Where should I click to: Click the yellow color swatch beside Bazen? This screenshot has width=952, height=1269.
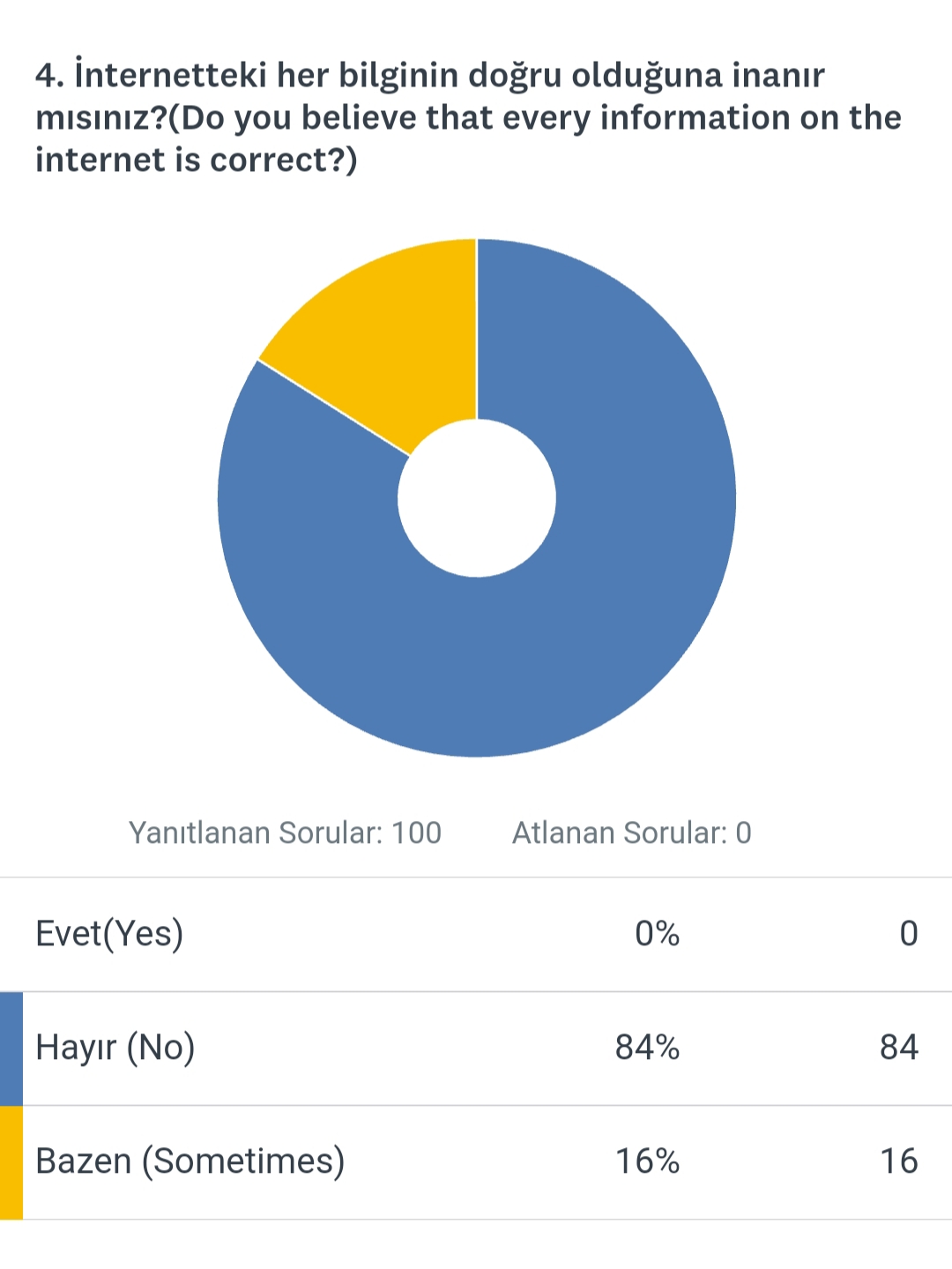click(11, 1161)
